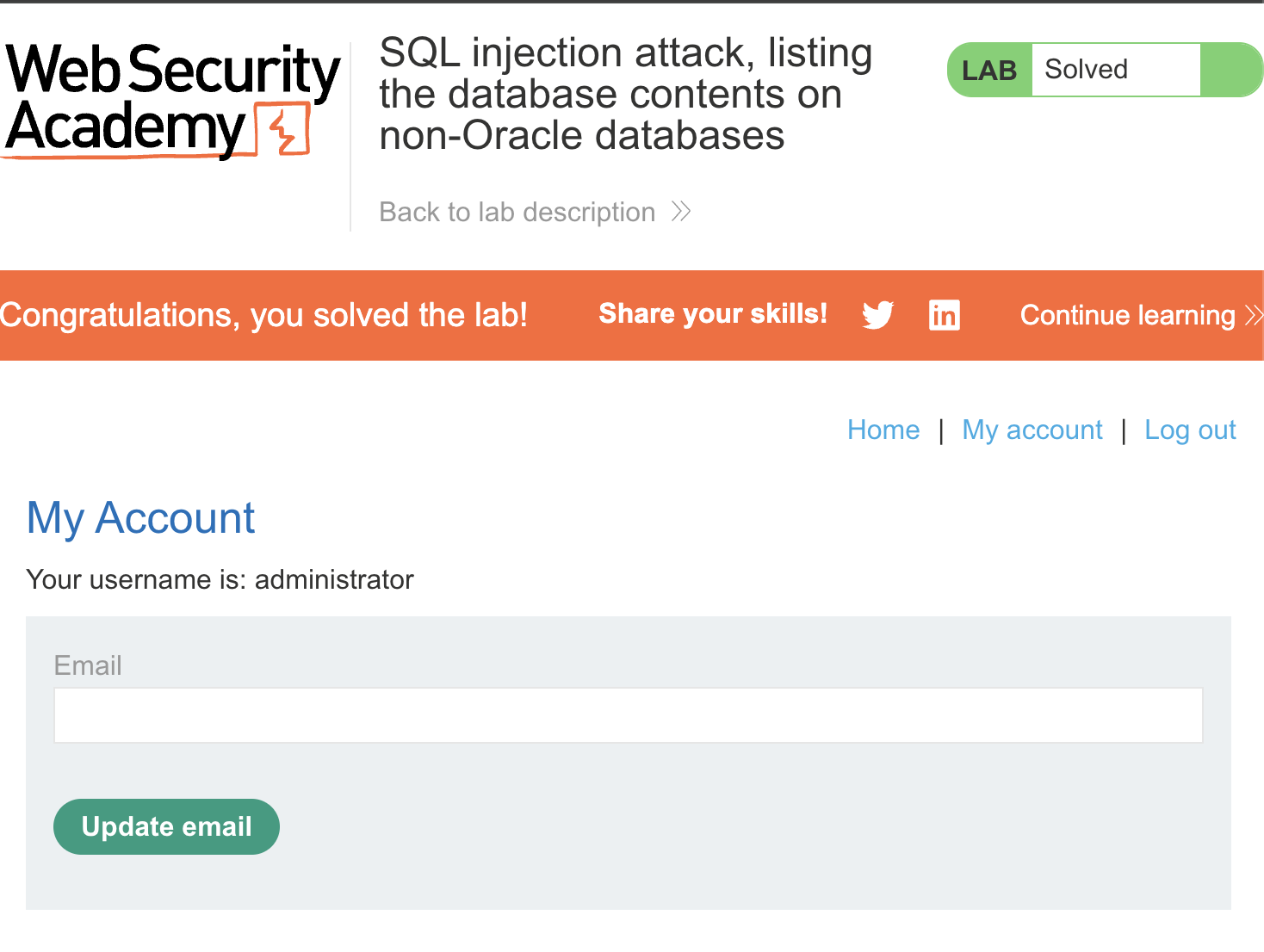Select the Log out link

[1190, 430]
